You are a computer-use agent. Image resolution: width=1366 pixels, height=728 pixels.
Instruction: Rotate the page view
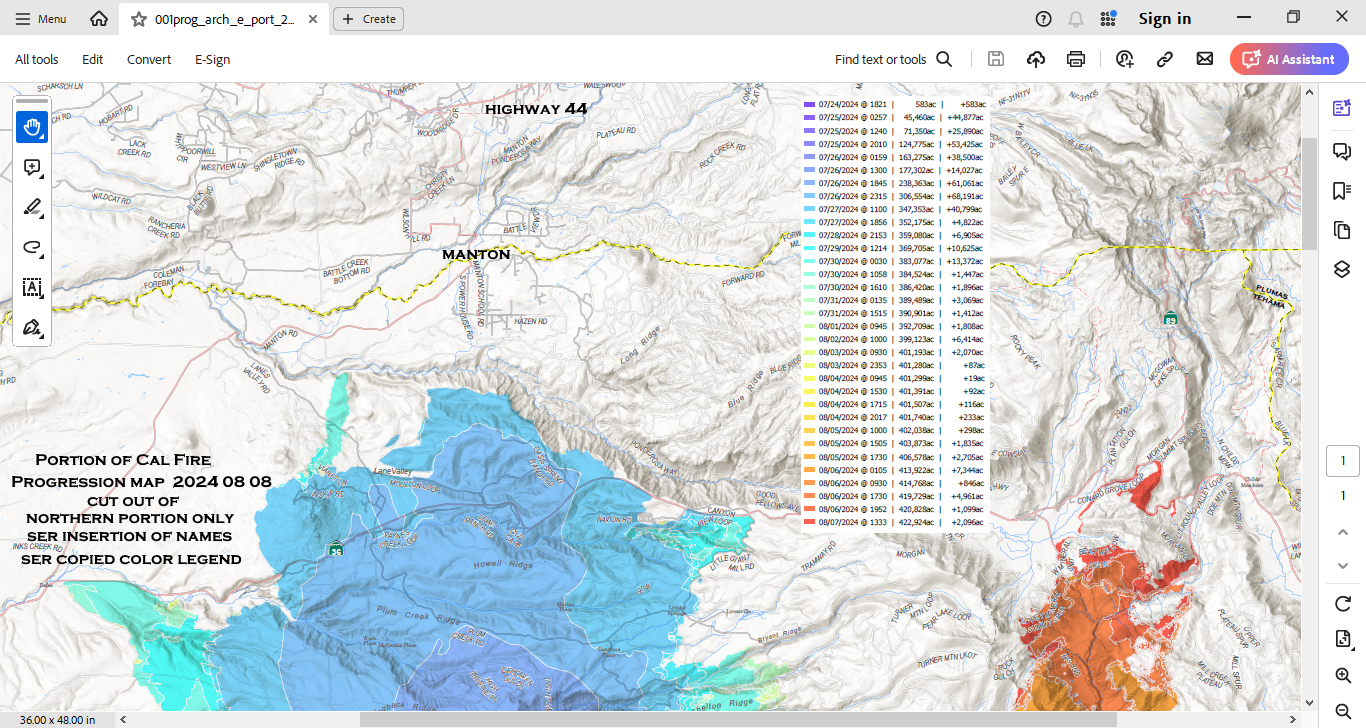pos(1342,604)
